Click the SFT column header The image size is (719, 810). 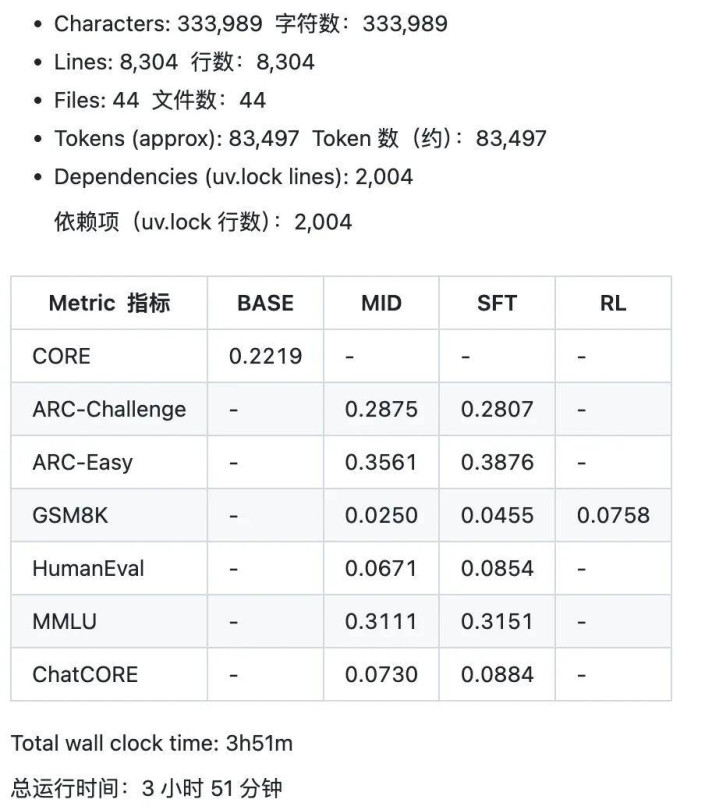point(497,303)
